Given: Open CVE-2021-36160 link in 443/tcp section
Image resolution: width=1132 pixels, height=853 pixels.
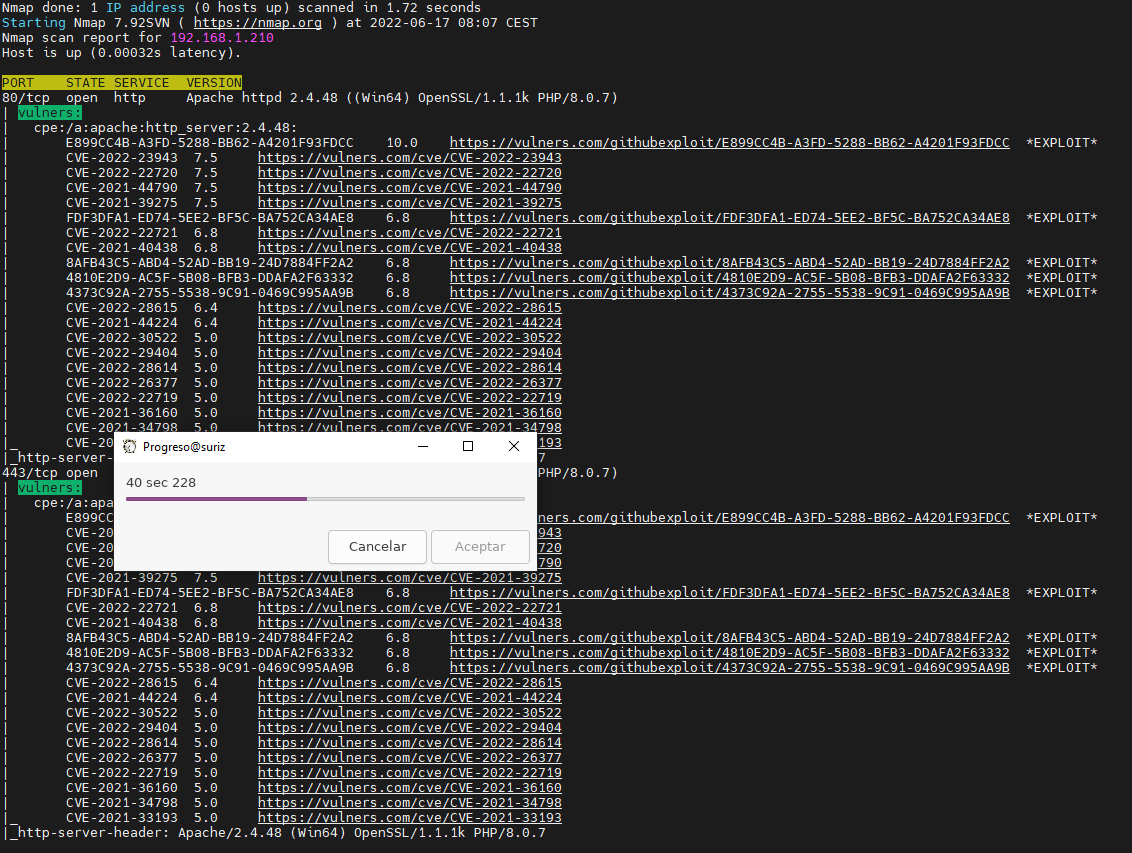Looking at the screenshot, I should pos(410,788).
